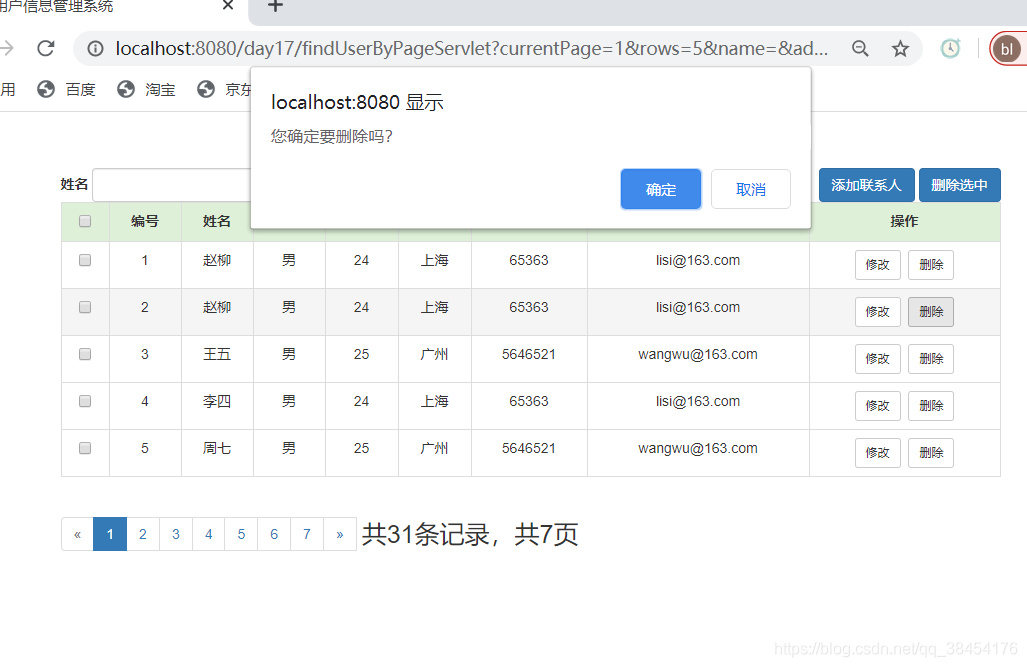Screen dimensions: 1027x667
Task: Go to pagination page 2
Action: [143, 534]
